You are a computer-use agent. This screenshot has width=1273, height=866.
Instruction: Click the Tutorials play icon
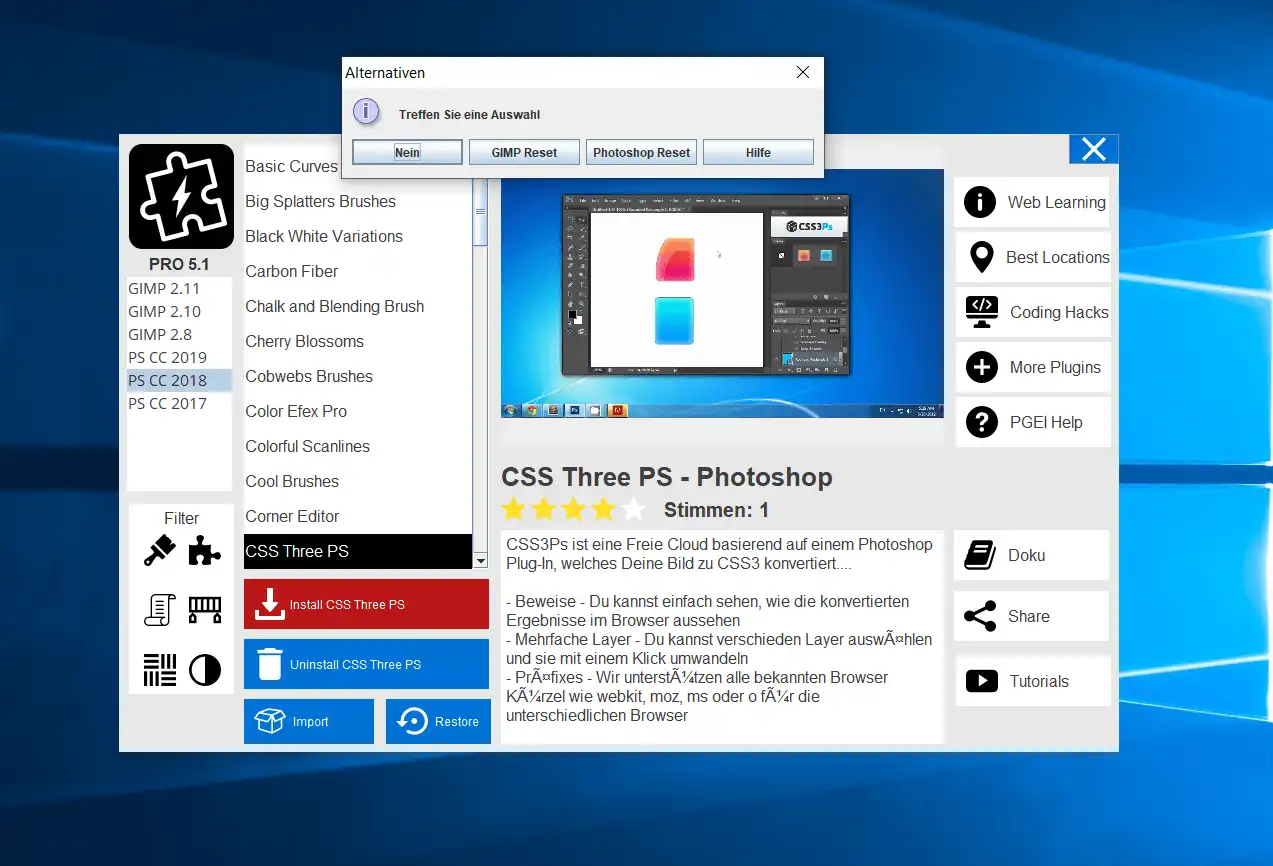tap(982, 681)
